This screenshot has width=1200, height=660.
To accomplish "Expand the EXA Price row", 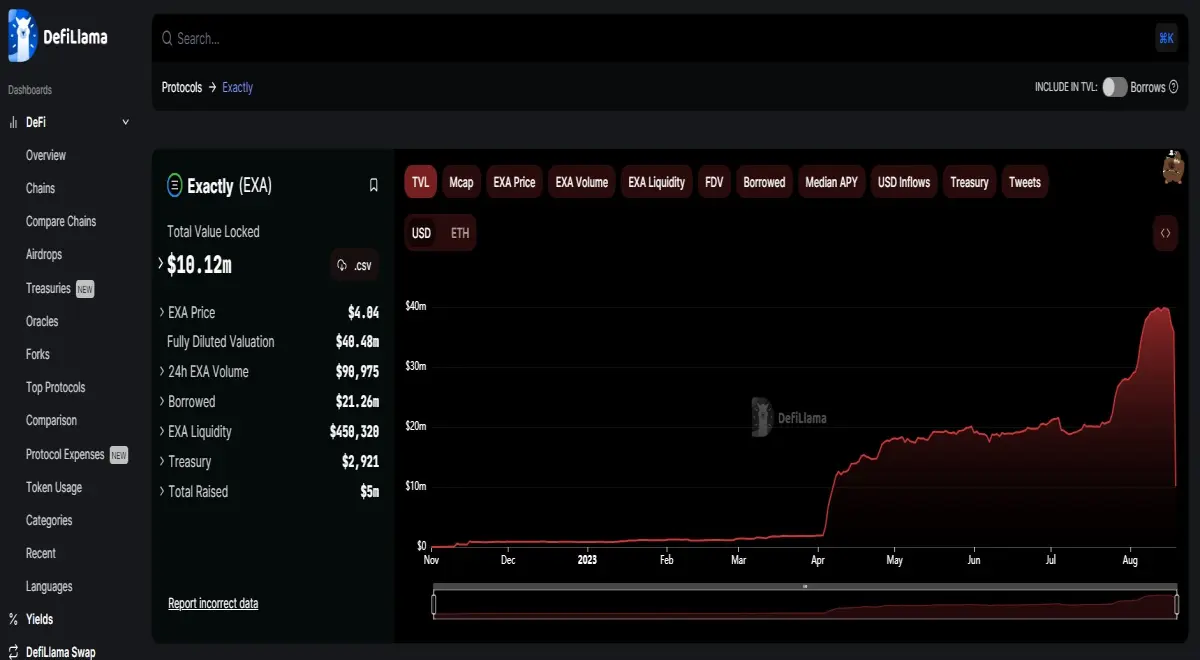I will click(x=162, y=312).
